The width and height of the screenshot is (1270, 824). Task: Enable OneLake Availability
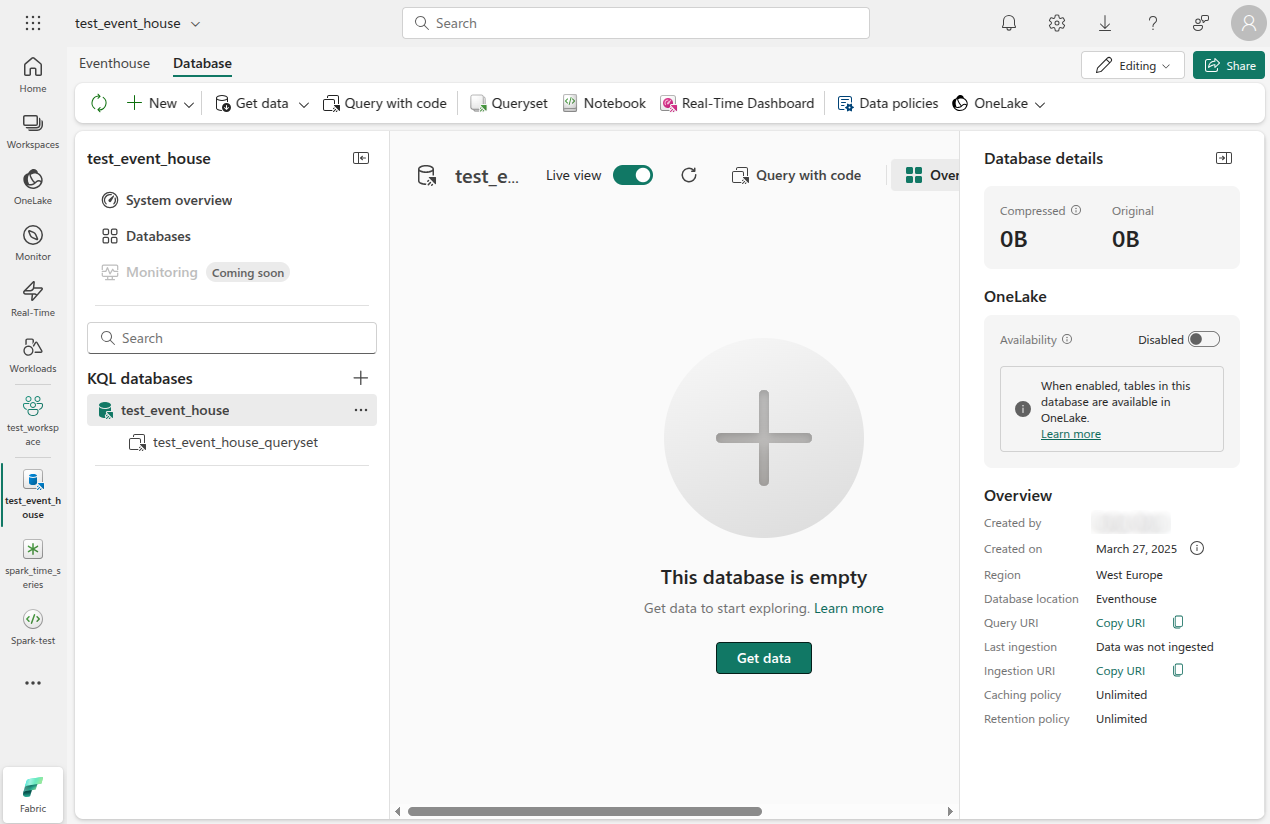coord(1204,339)
